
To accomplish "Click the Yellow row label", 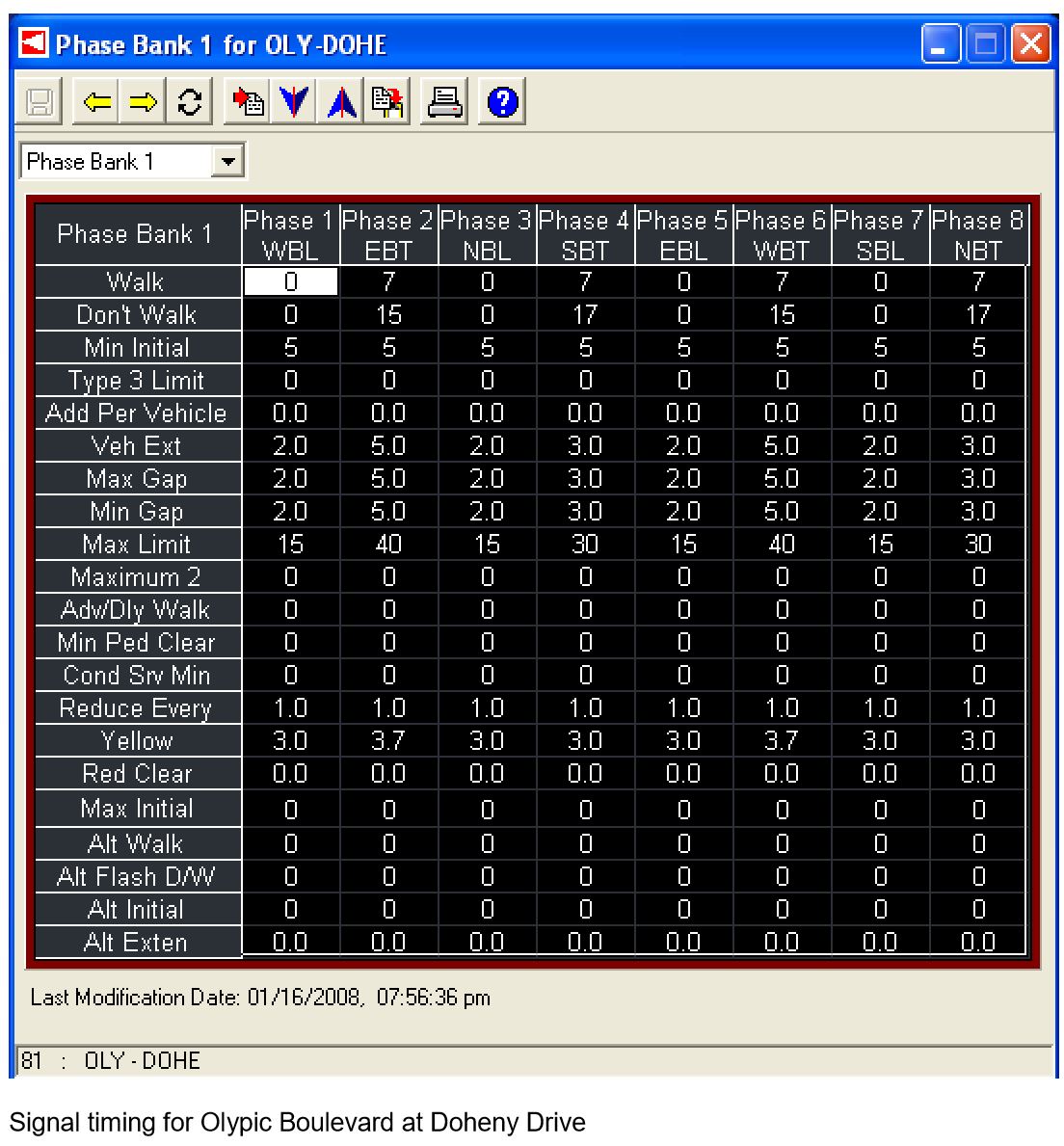I will point(138,741).
